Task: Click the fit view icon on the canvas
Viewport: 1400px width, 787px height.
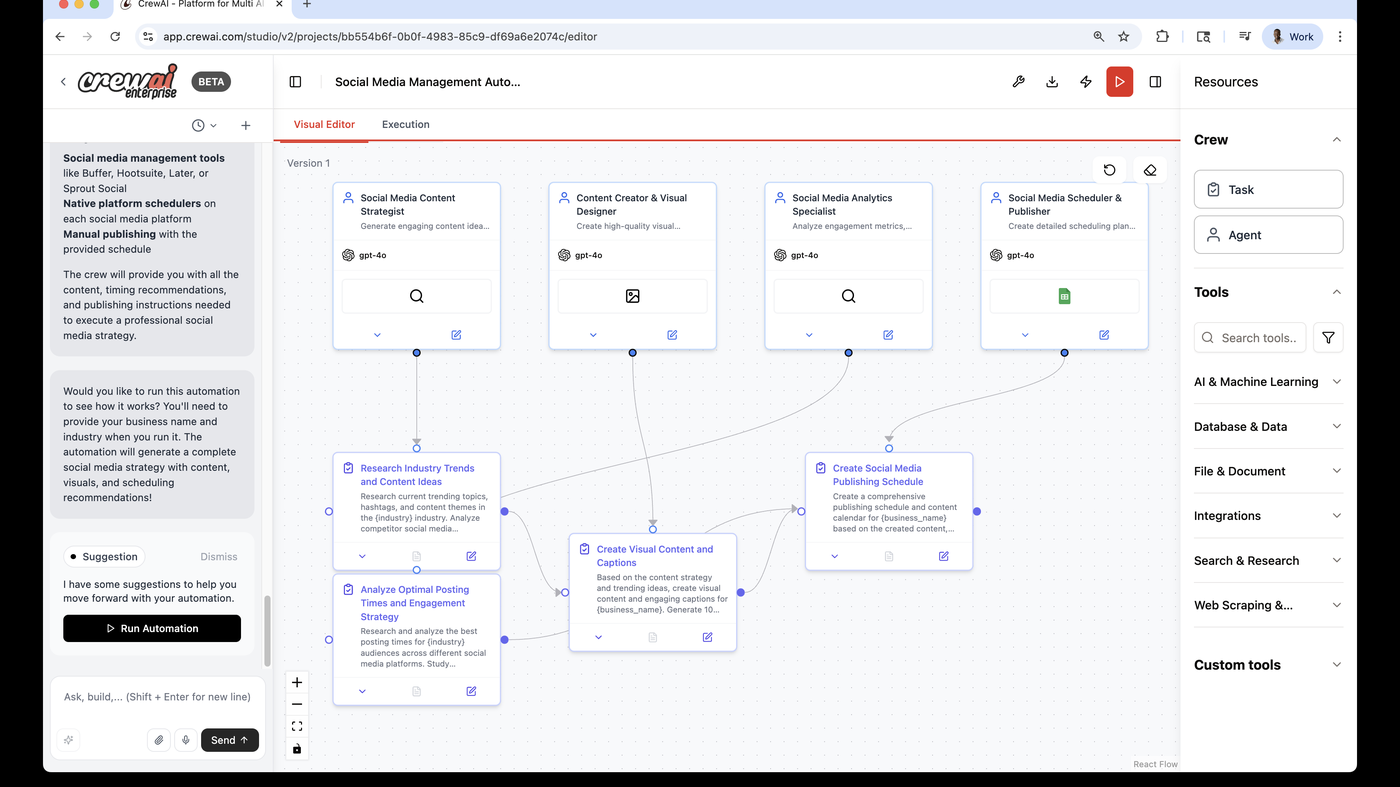Action: pos(297,726)
